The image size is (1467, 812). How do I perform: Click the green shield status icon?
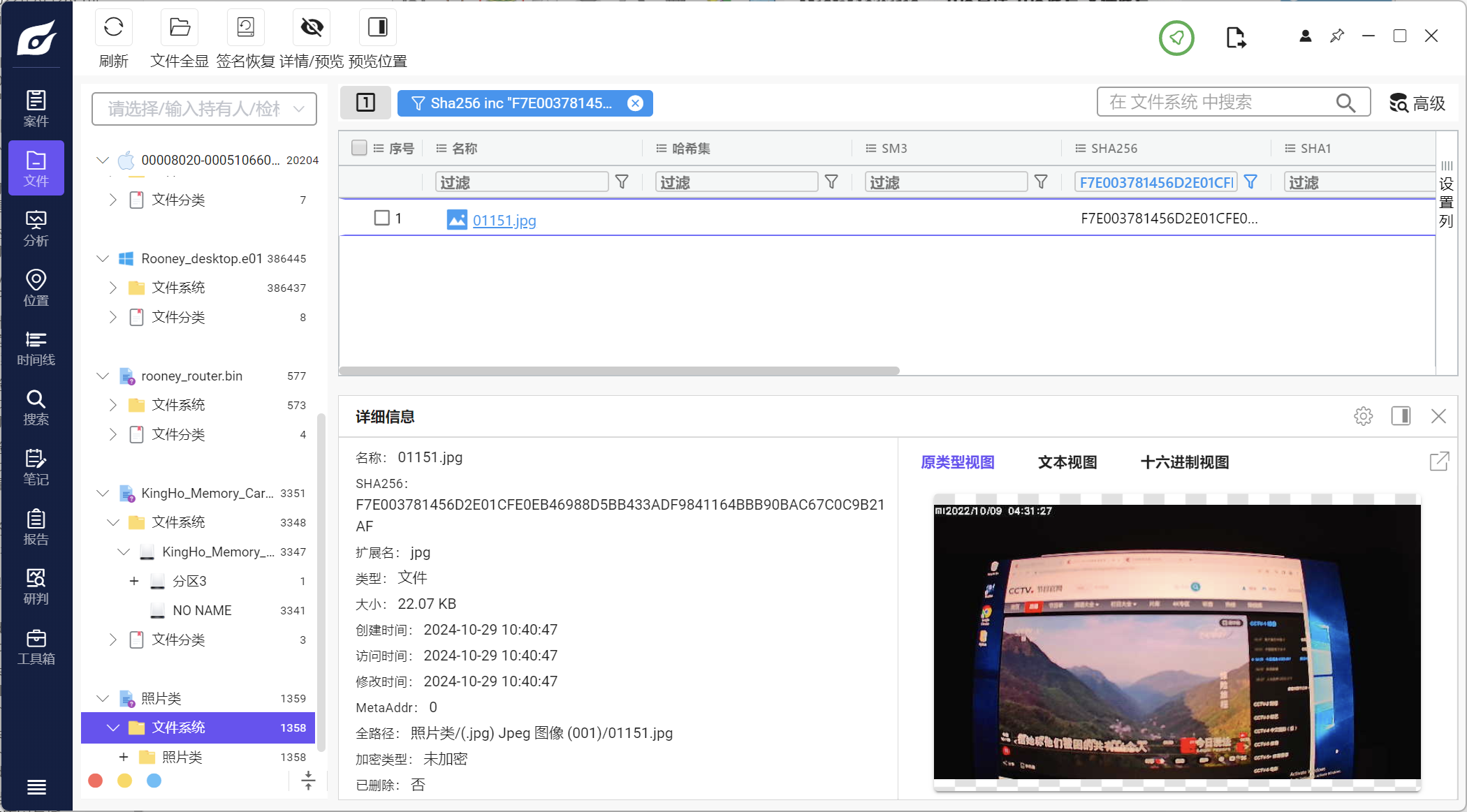(1176, 38)
